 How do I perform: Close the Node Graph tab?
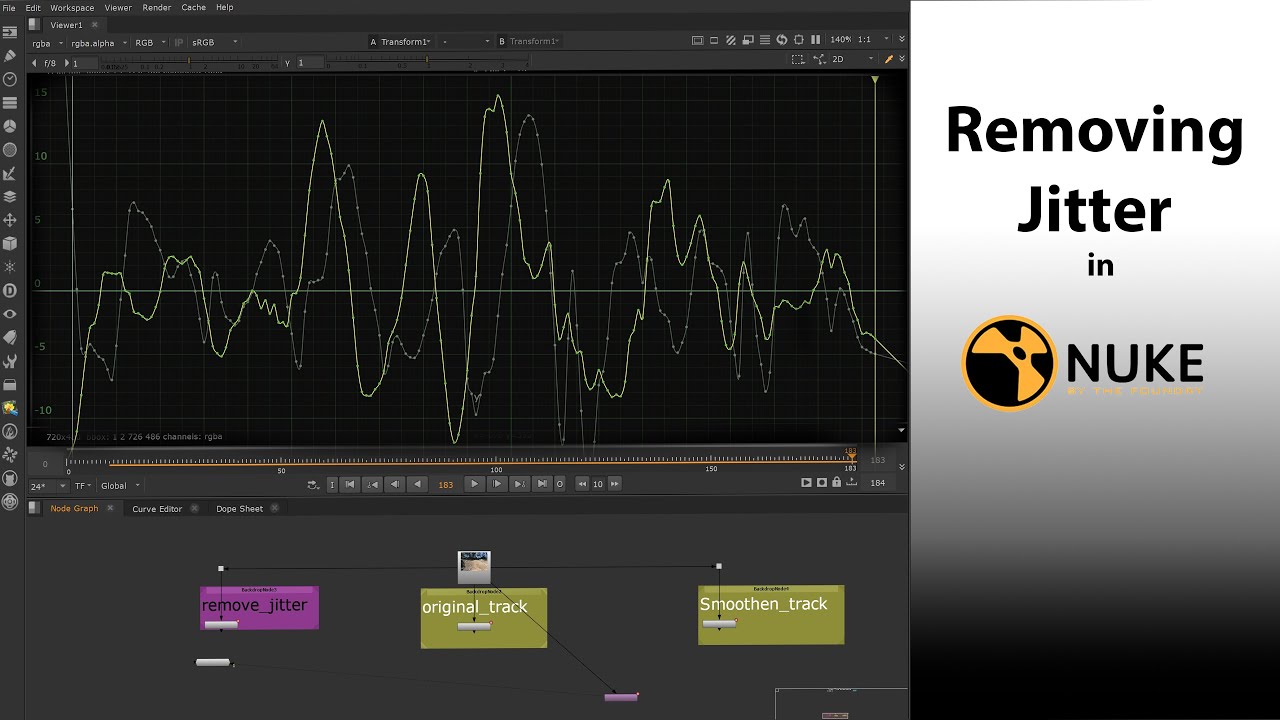pyautogui.click(x=110, y=508)
